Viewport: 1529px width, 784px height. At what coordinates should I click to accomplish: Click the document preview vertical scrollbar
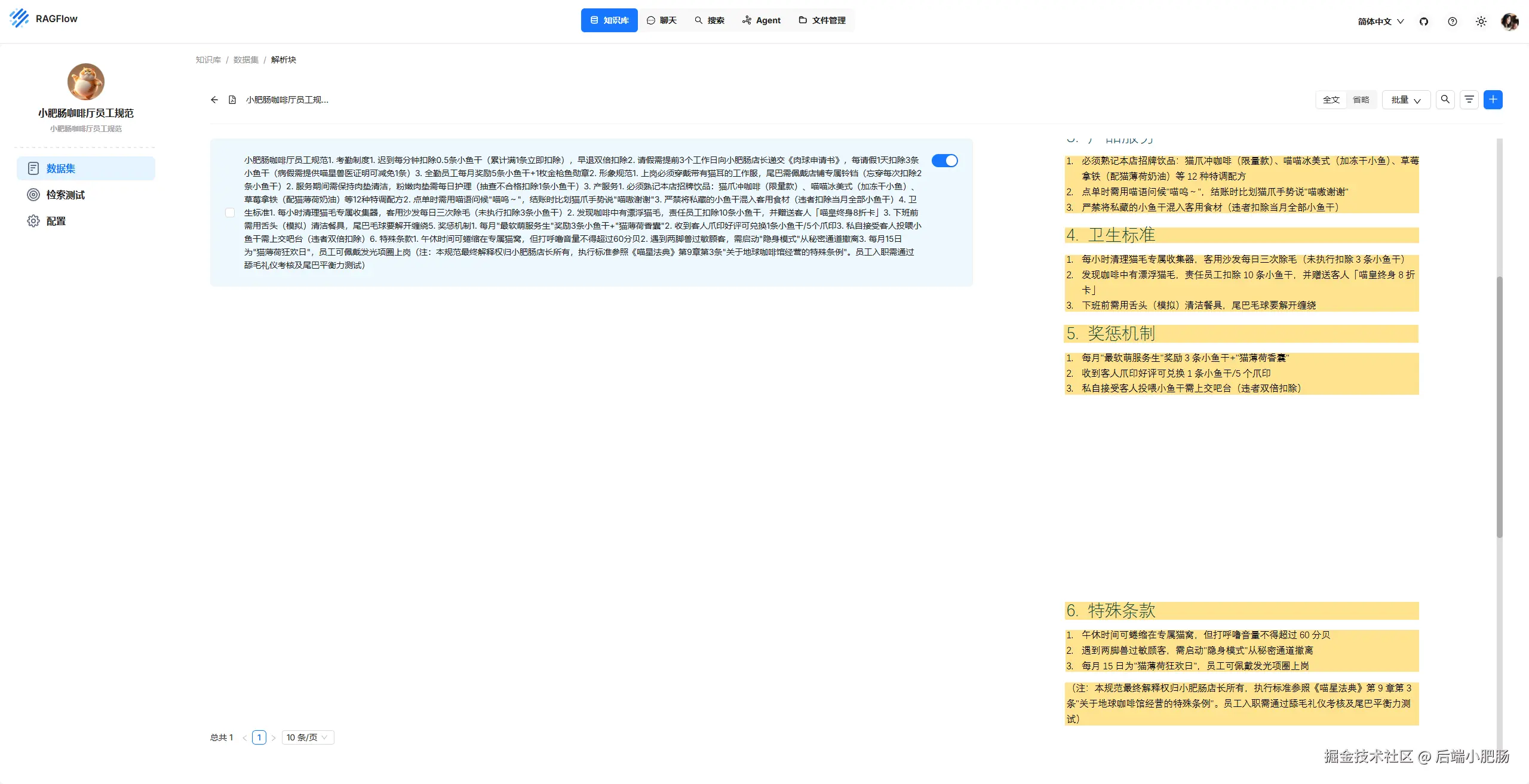point(1499,406)
